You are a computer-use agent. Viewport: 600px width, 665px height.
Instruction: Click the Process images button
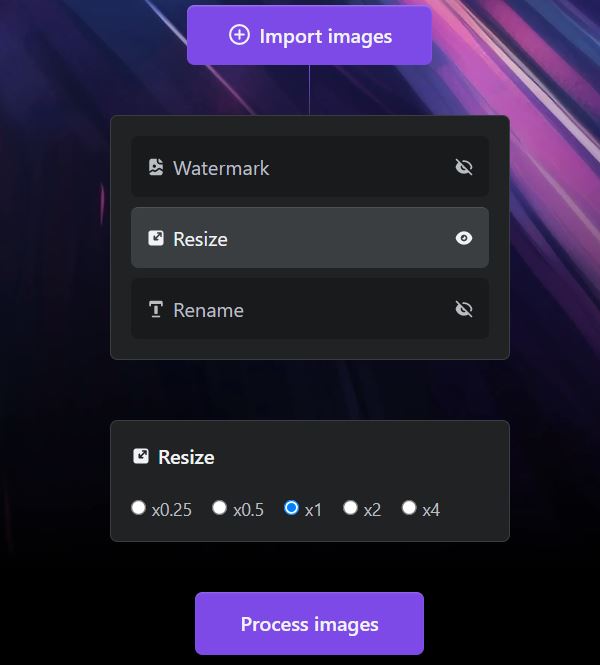pos(309,623)
